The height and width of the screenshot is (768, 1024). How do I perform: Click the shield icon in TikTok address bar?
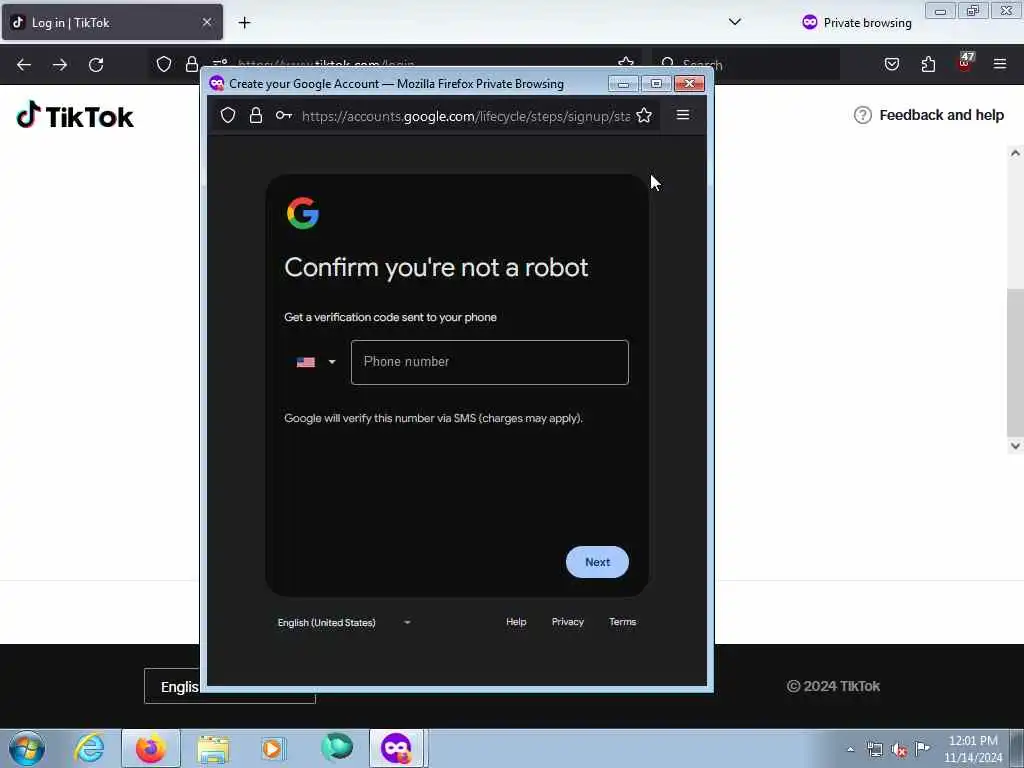pyautogui.click(x=164, y=64)
